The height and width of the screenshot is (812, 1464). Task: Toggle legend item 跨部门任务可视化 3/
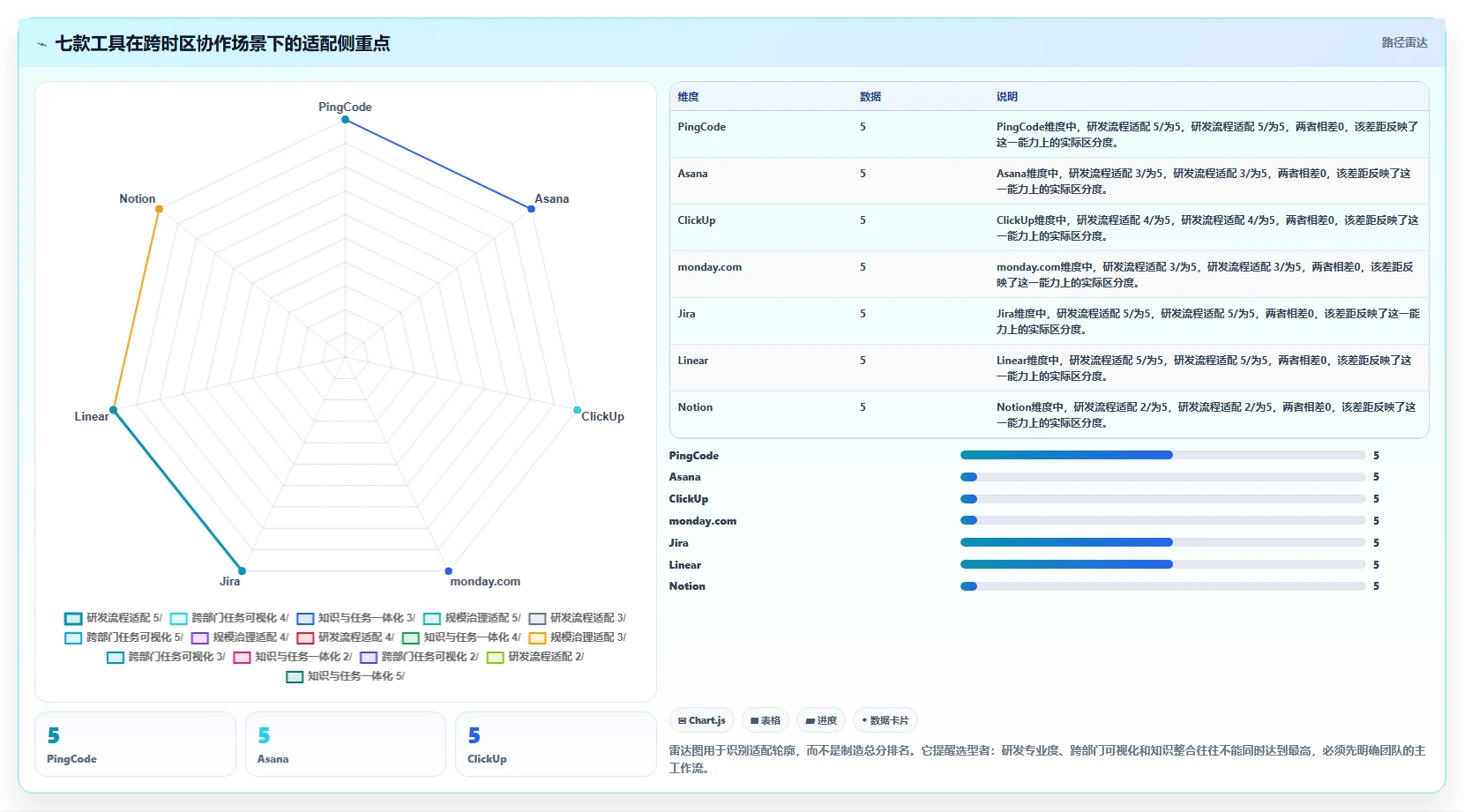pos(166,657)
